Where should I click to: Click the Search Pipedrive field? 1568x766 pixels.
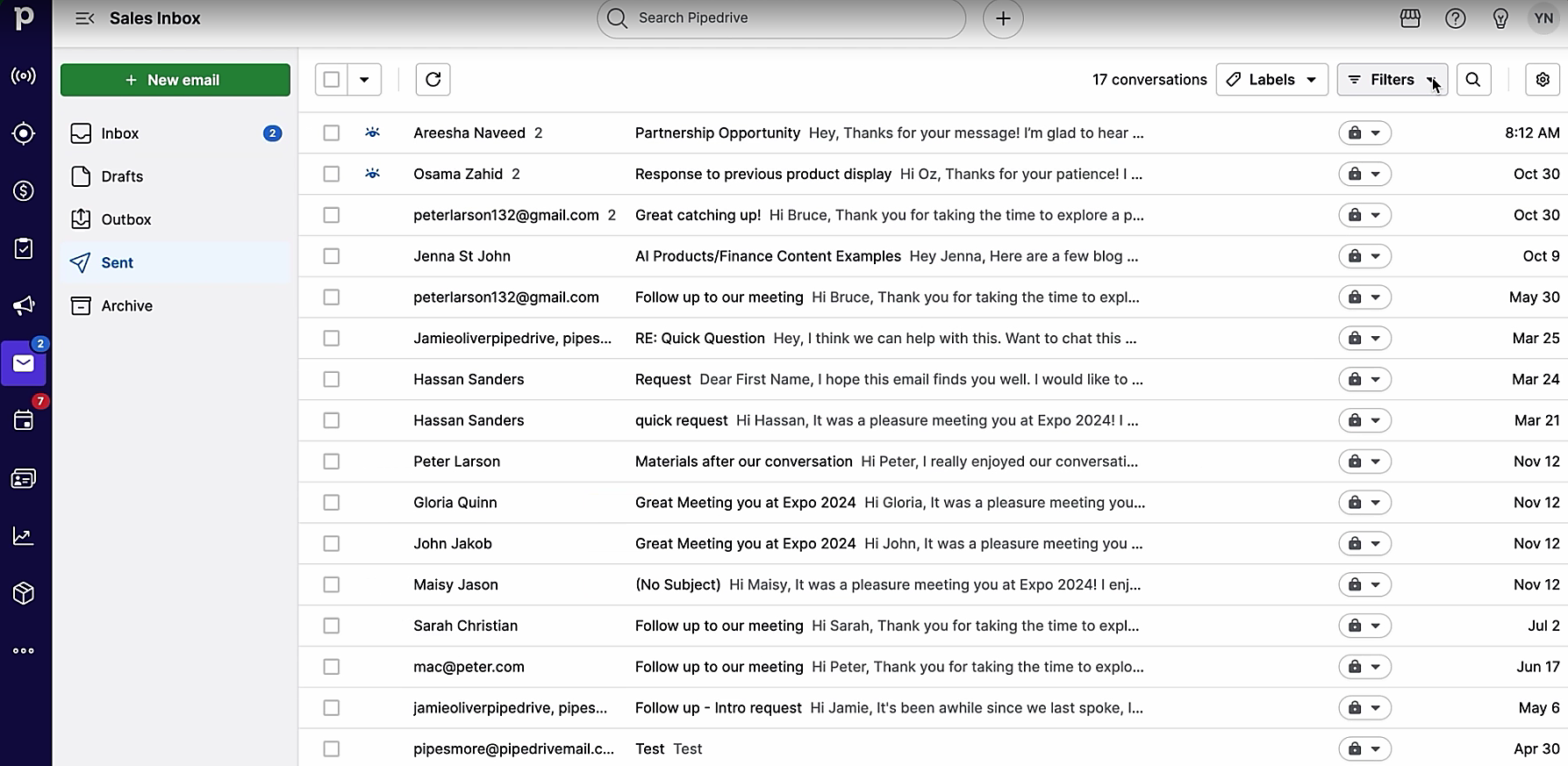(x=781, y=18)
